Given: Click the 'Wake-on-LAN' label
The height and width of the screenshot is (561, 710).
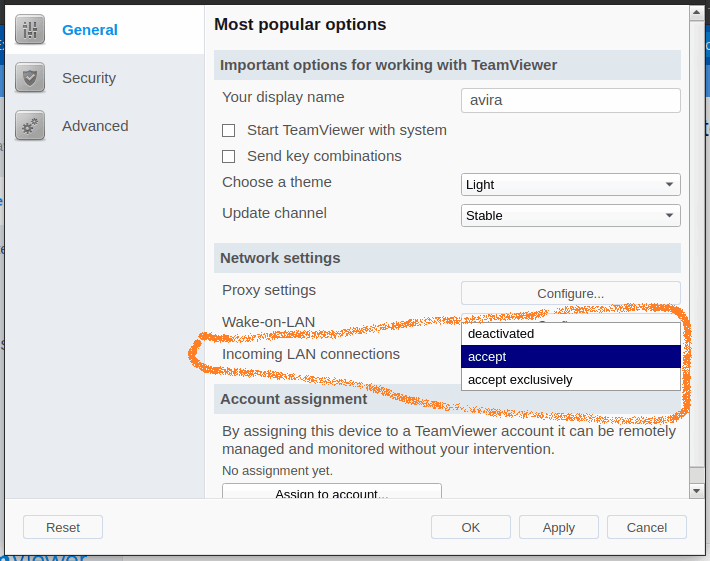Looking at the screenshot, I should pos(269,322).
